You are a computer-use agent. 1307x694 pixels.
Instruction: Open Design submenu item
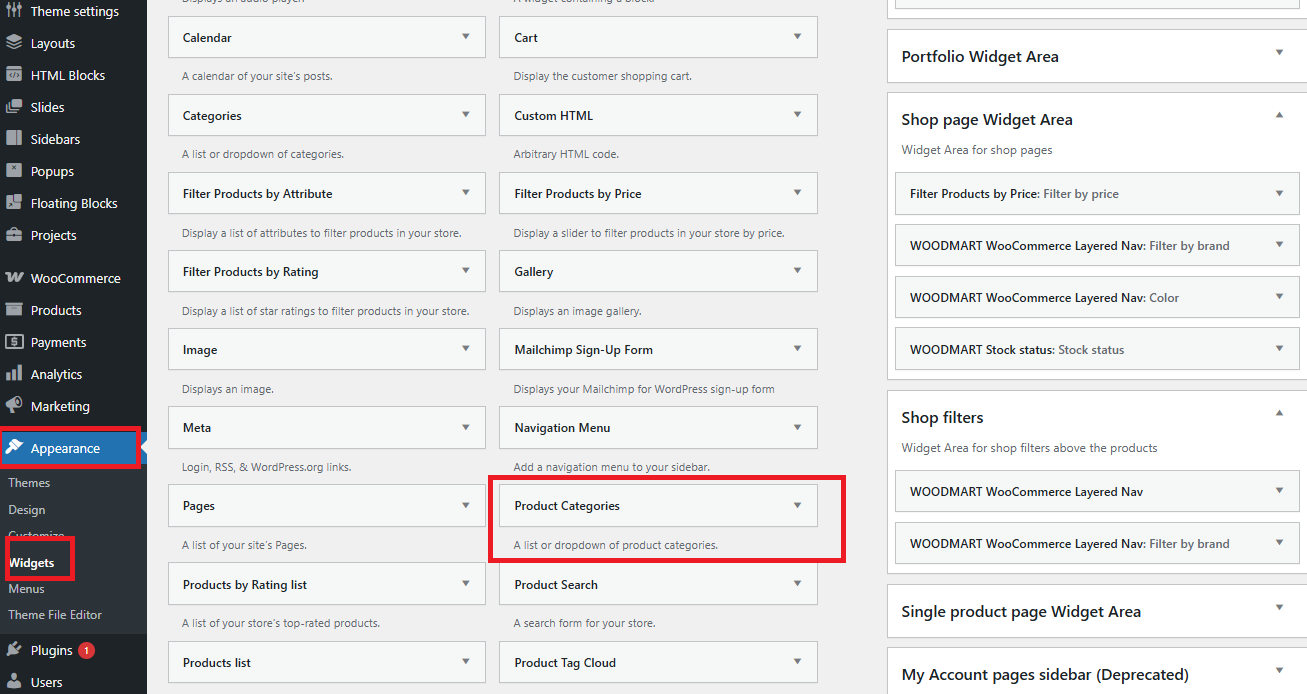pyautogui.click(x=27, y=510)
